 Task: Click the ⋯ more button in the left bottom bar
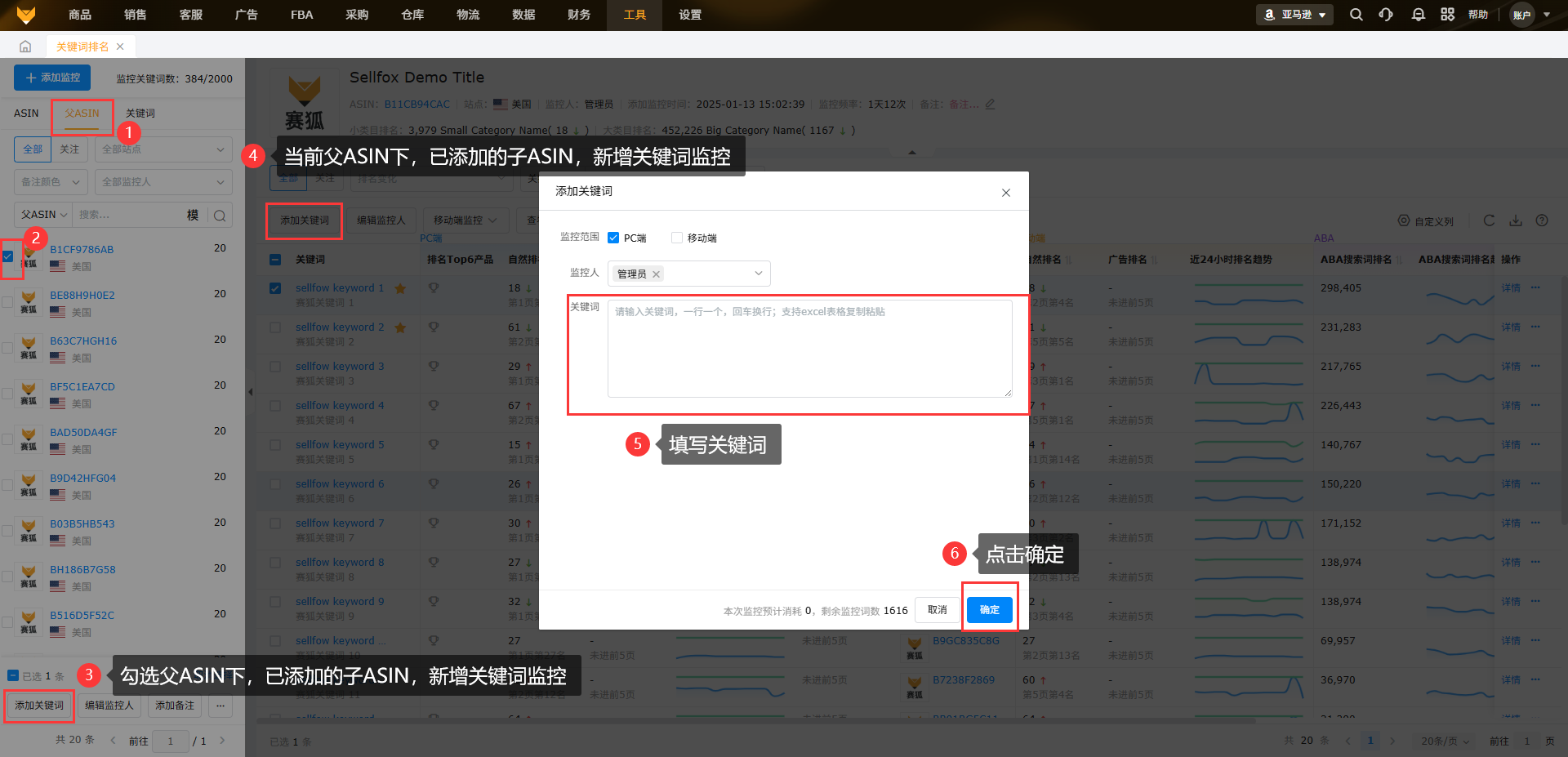[x=220, y=706]
